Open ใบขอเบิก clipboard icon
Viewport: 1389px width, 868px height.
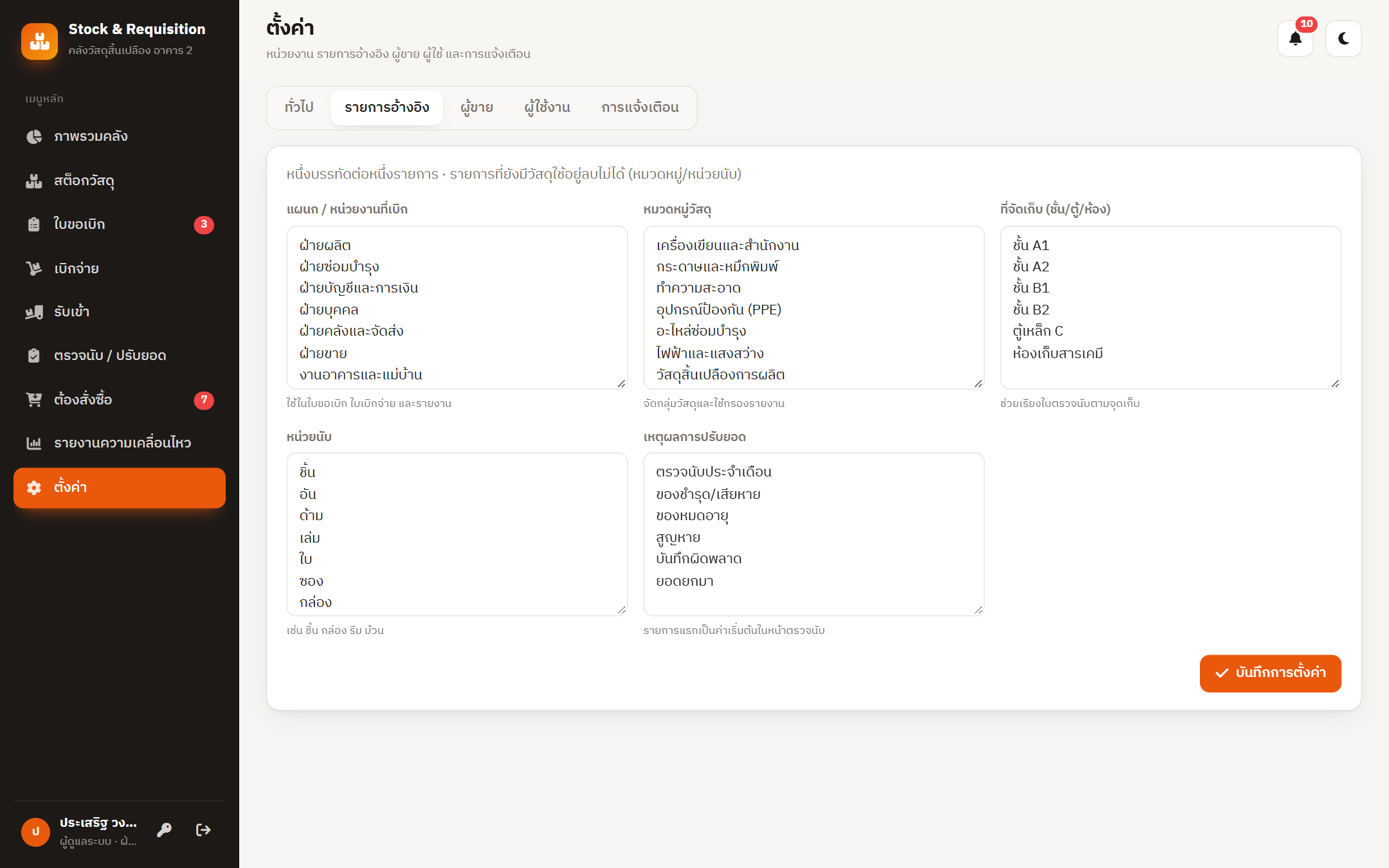point(34,224)
